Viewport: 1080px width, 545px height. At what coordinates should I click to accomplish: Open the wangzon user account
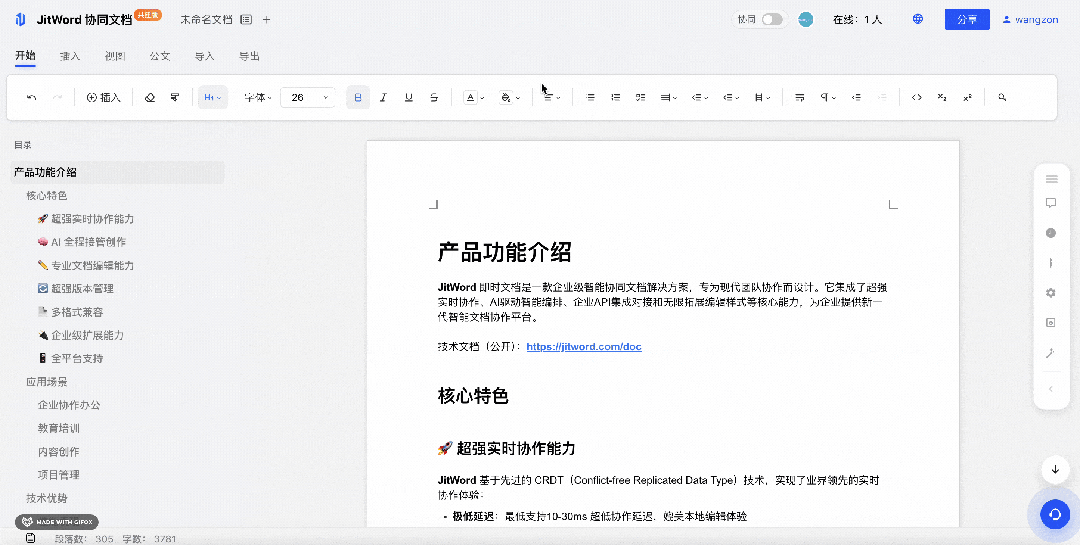coord(1030,19)
